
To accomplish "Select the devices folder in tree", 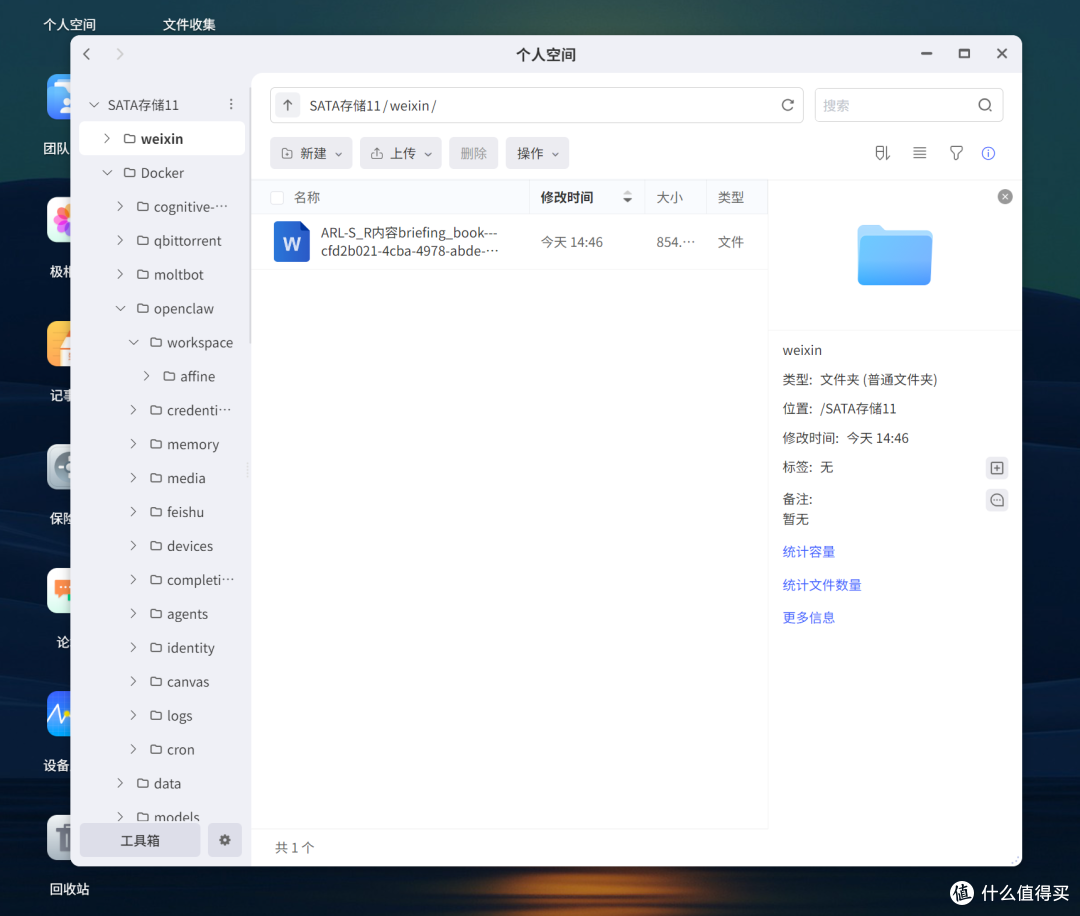I will [x=190, y=546].
